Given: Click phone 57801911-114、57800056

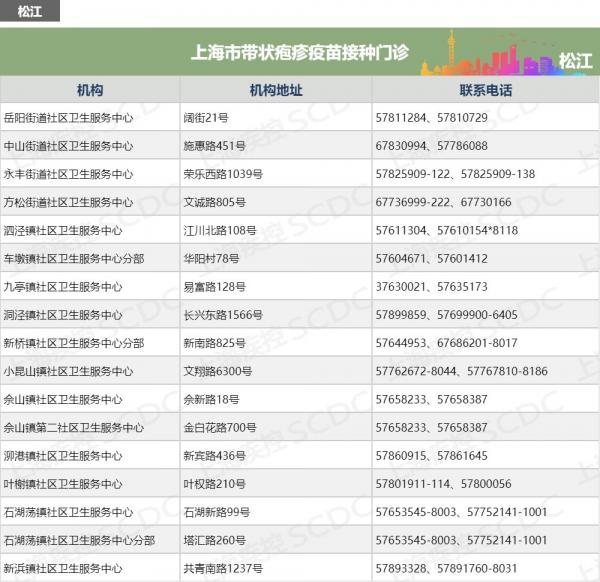Looking at the screenshot, I should point(443,484).
